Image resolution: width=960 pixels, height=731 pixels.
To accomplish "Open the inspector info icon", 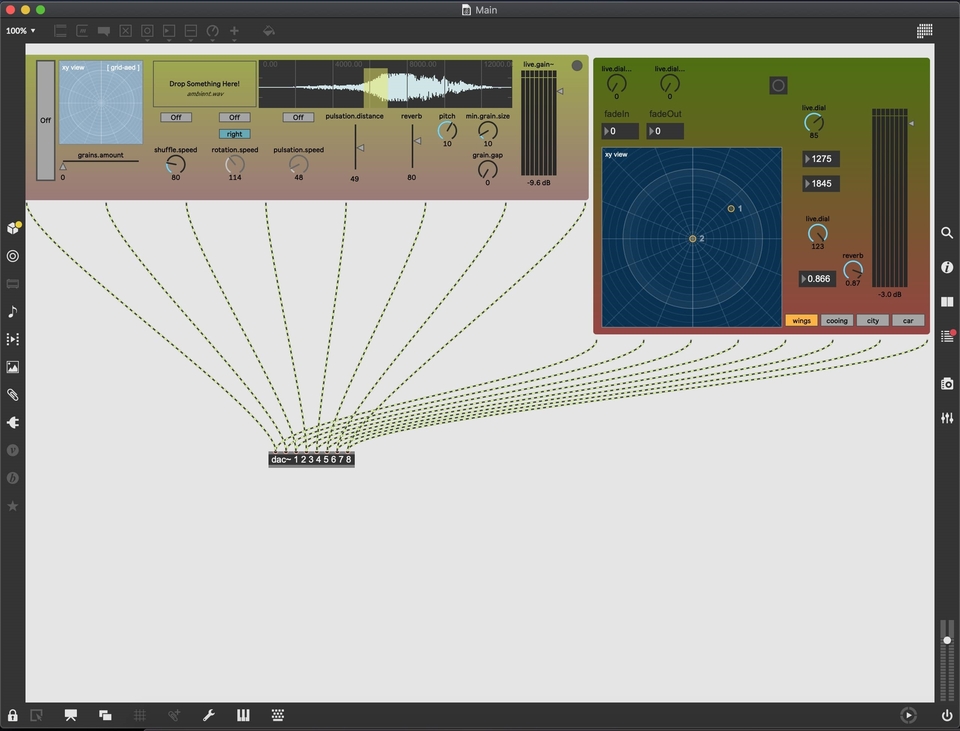I will point(947,267).
